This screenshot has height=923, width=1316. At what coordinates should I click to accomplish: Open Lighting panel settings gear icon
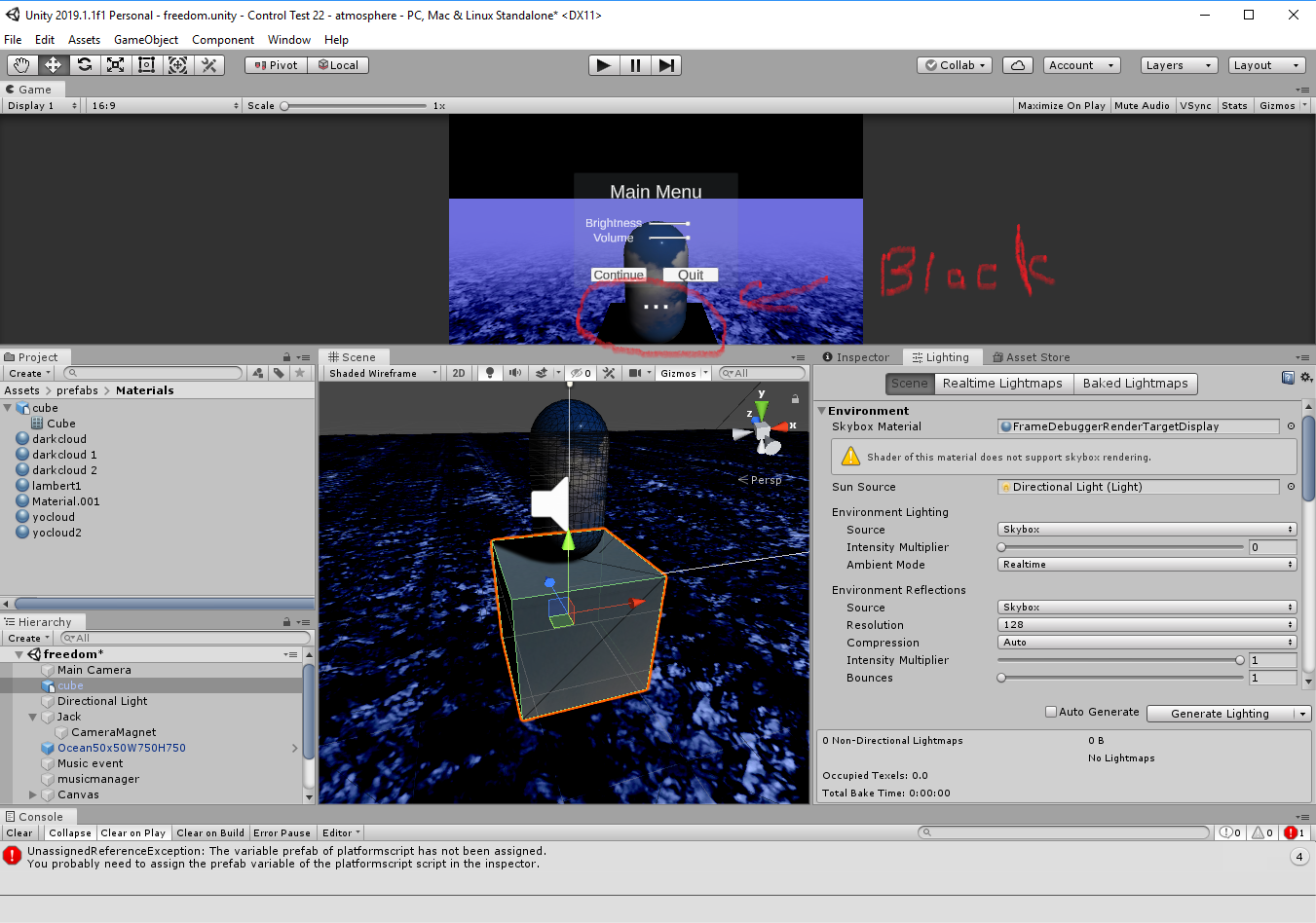(x=1306, y=378)
